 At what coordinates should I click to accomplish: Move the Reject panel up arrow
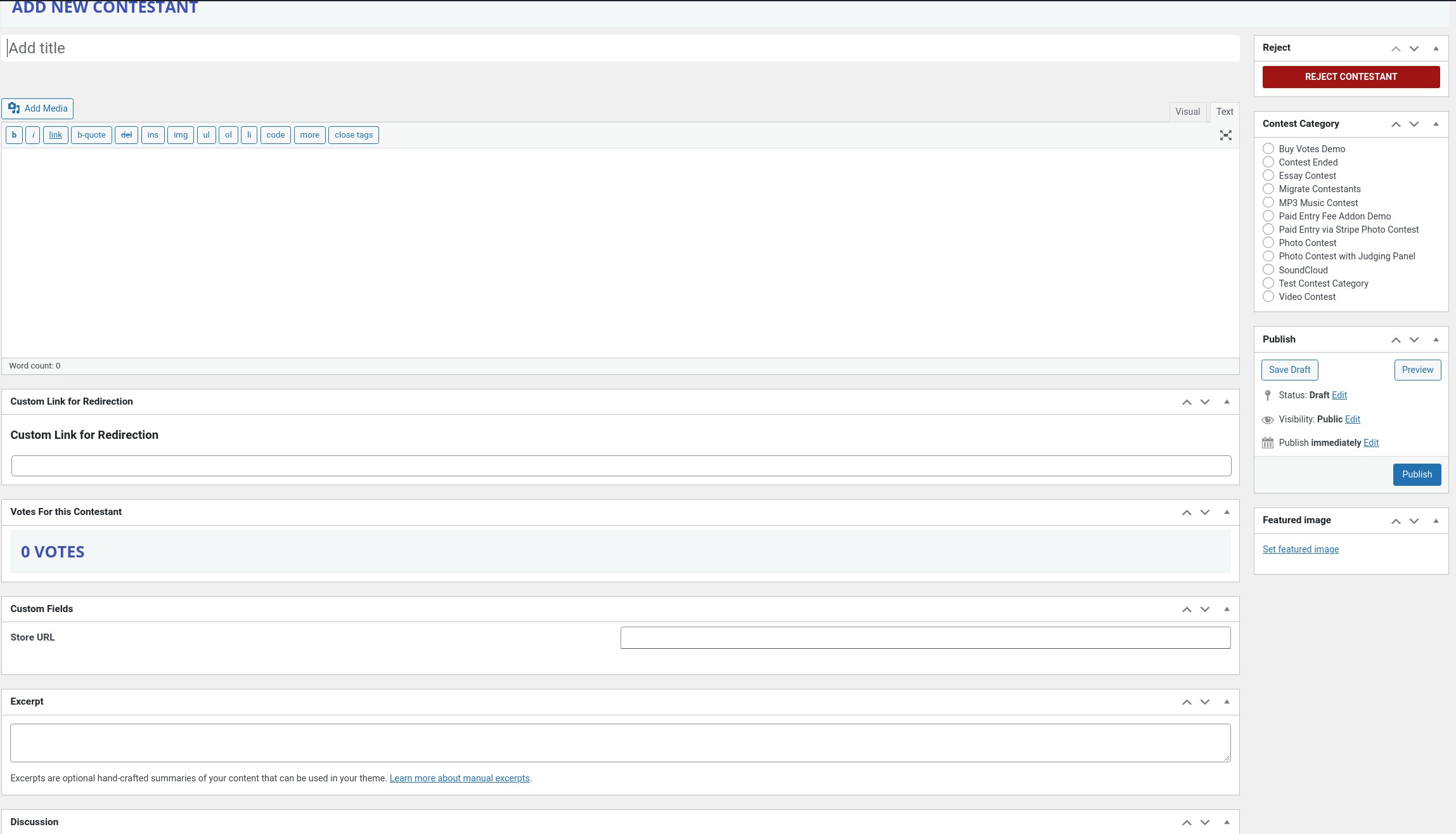click(1396, 49)
